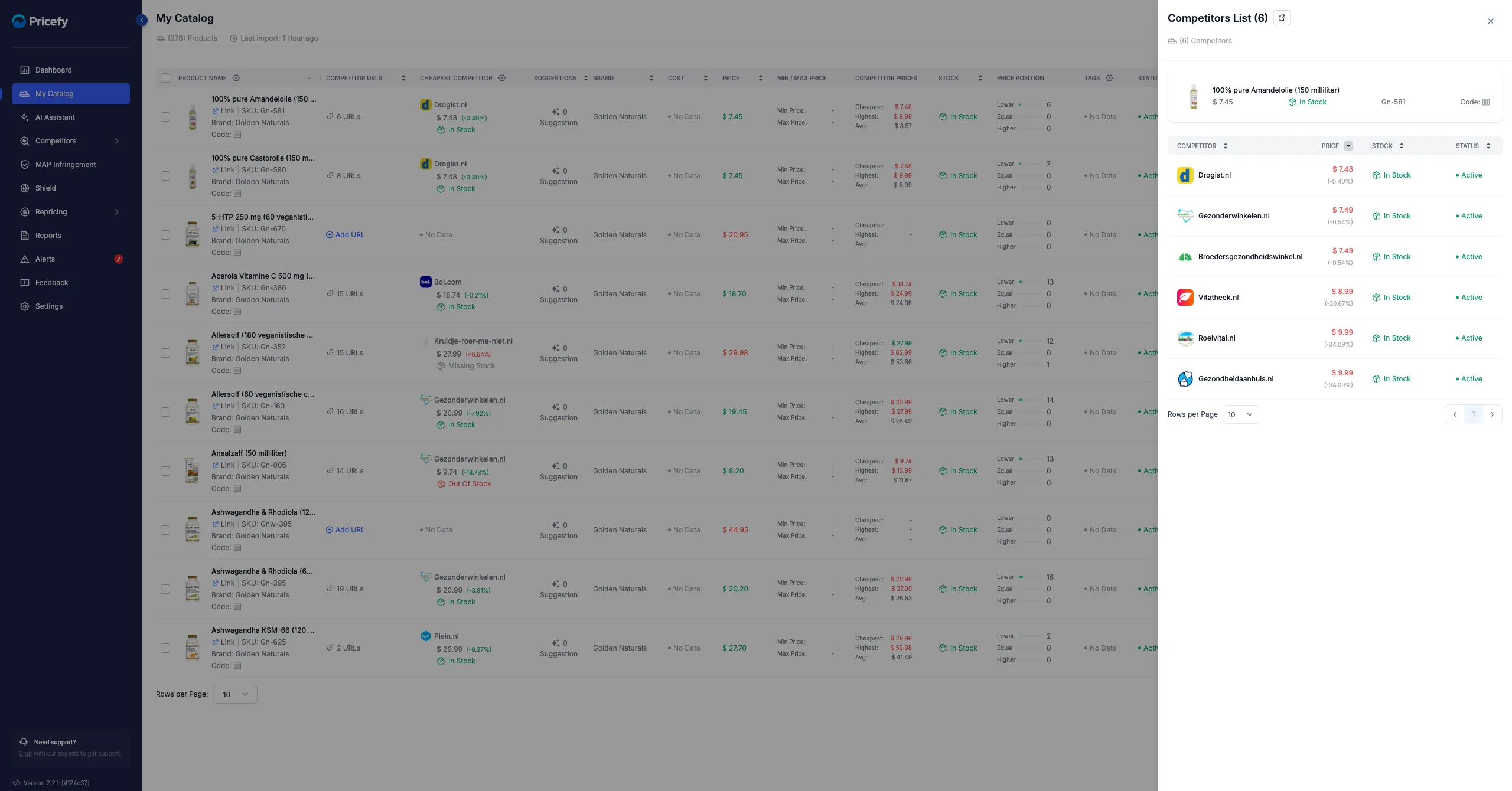This screenshot has height=791, width=1512.
Task: Click Vitatheek.nl logo icon
Action: pos(1185,298)
